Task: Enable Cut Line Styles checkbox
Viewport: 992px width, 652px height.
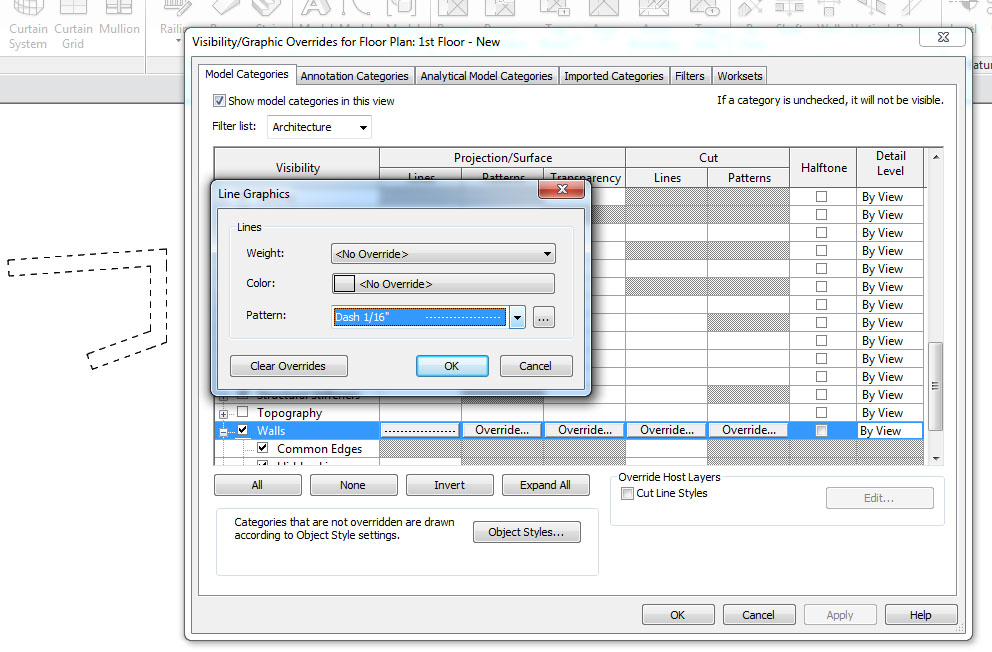Action: click(x=627, y=494)
